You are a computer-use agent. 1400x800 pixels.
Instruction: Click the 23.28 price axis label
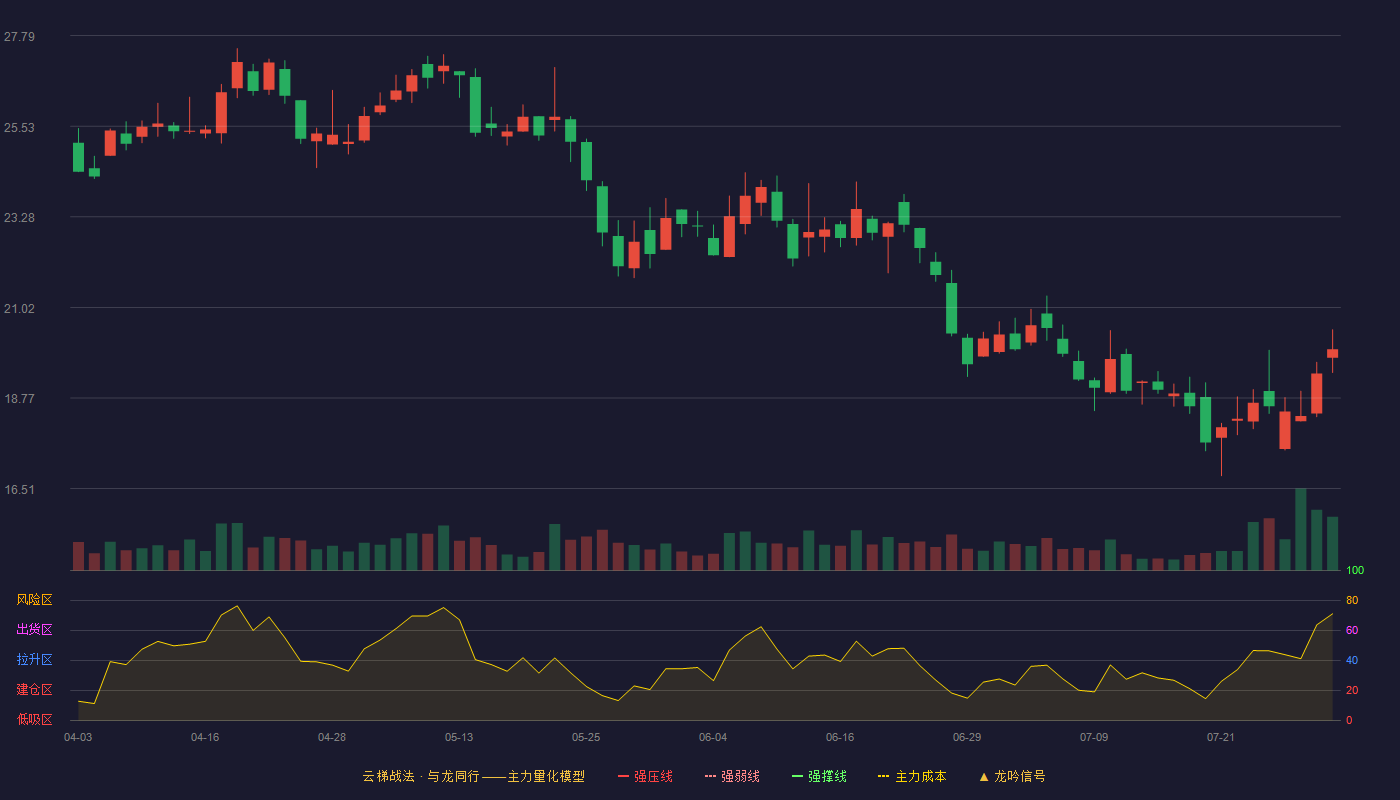[19, 218]
